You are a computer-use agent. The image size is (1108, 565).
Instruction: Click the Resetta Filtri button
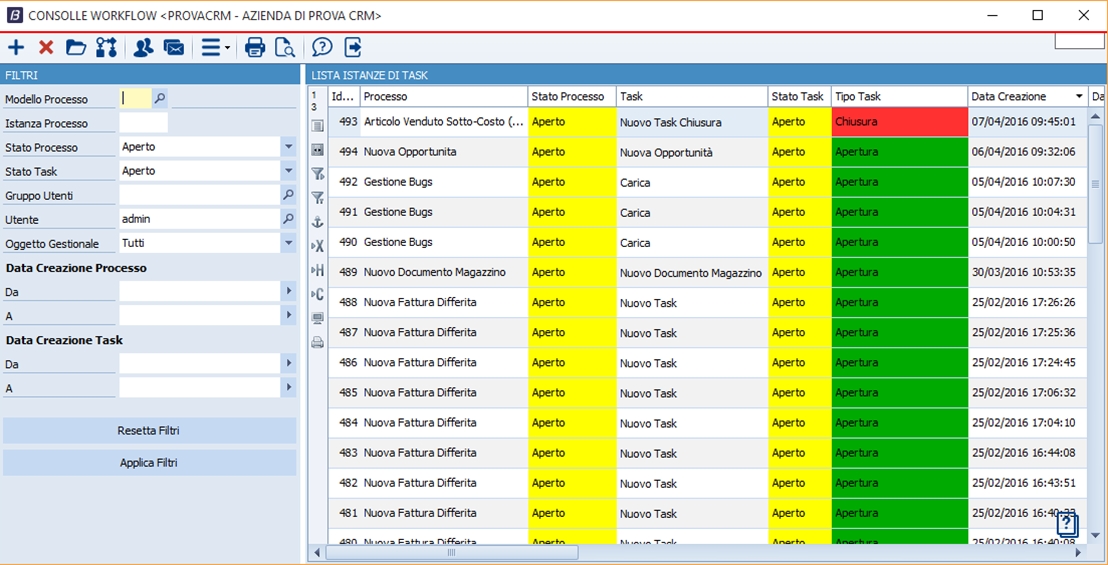pos(149,431)
